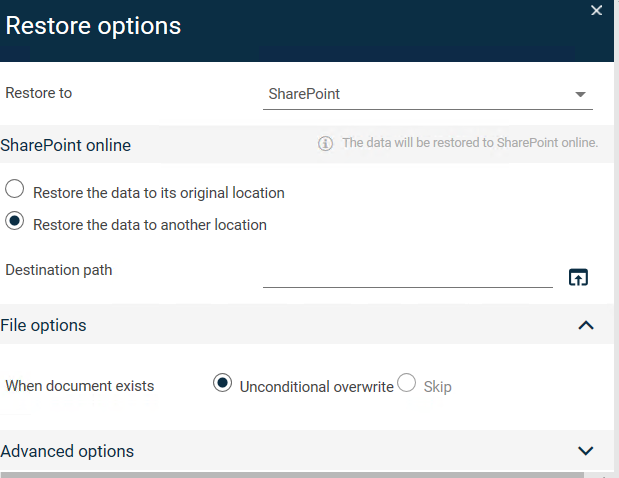Select Restore the data to another location
The width and height of the screenshot is (619, 478).
coord(15,222)
